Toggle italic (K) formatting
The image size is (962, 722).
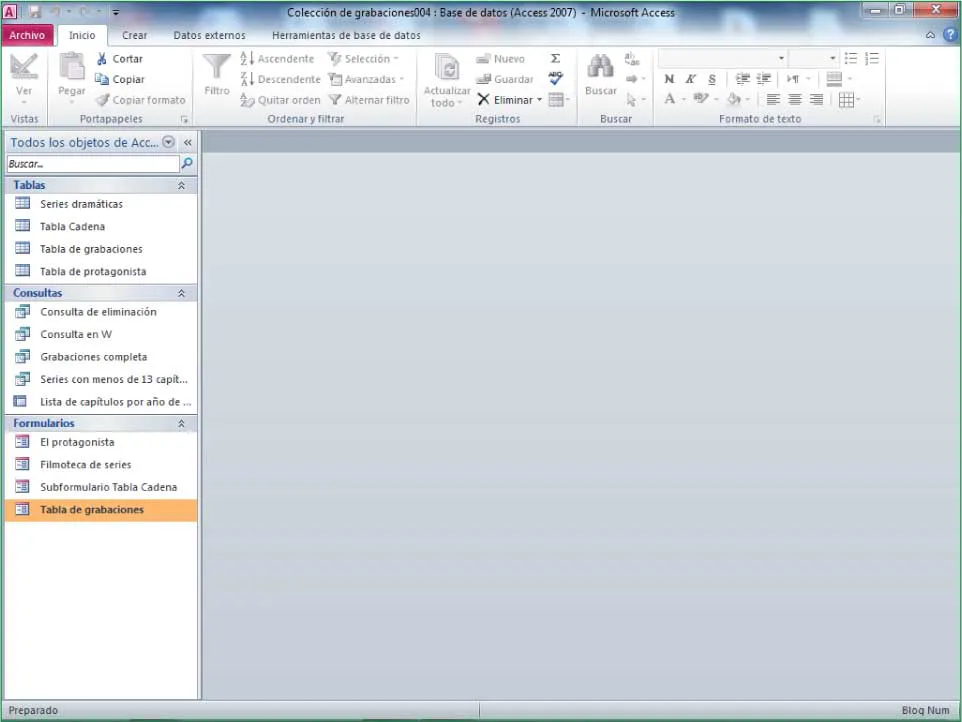coord(690,79)
